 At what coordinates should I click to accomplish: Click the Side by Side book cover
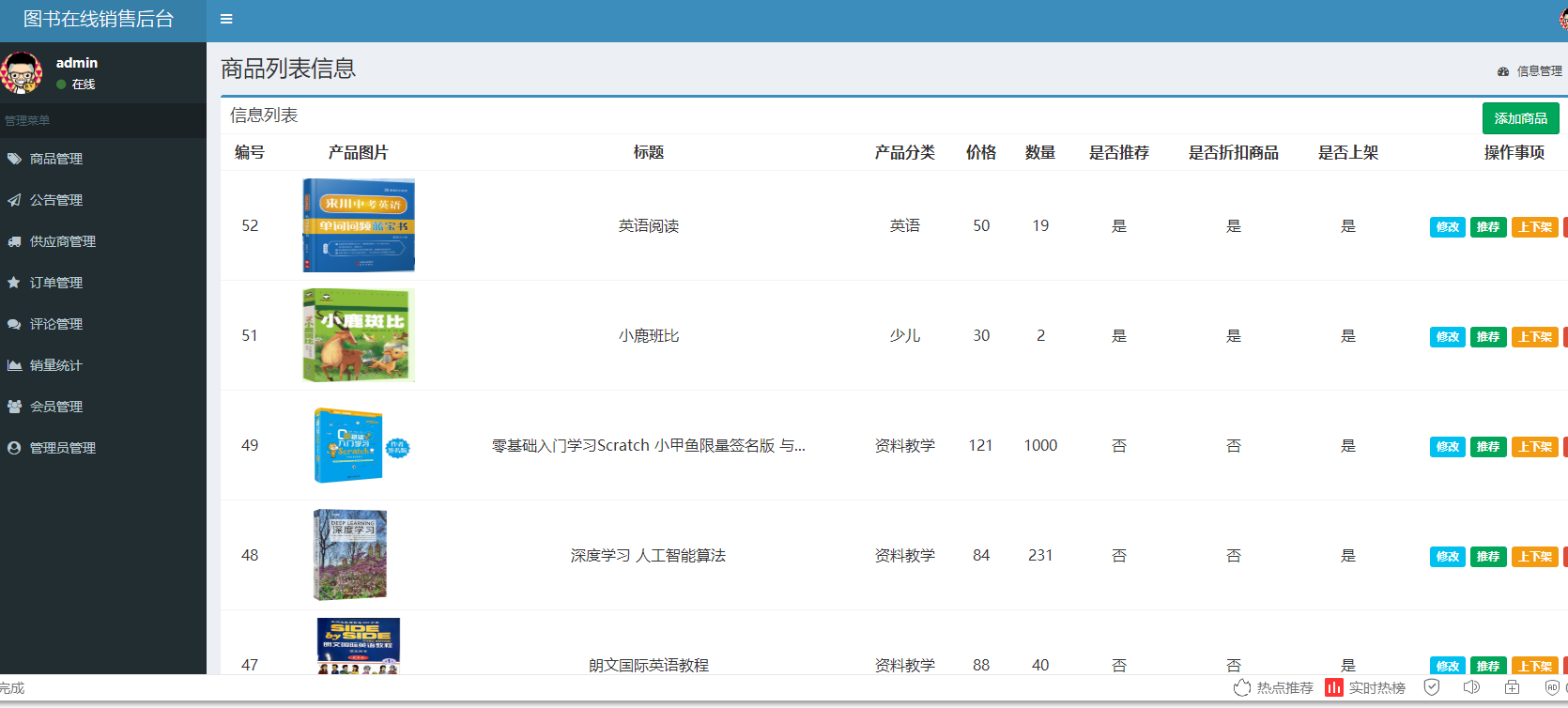[359, 646]
